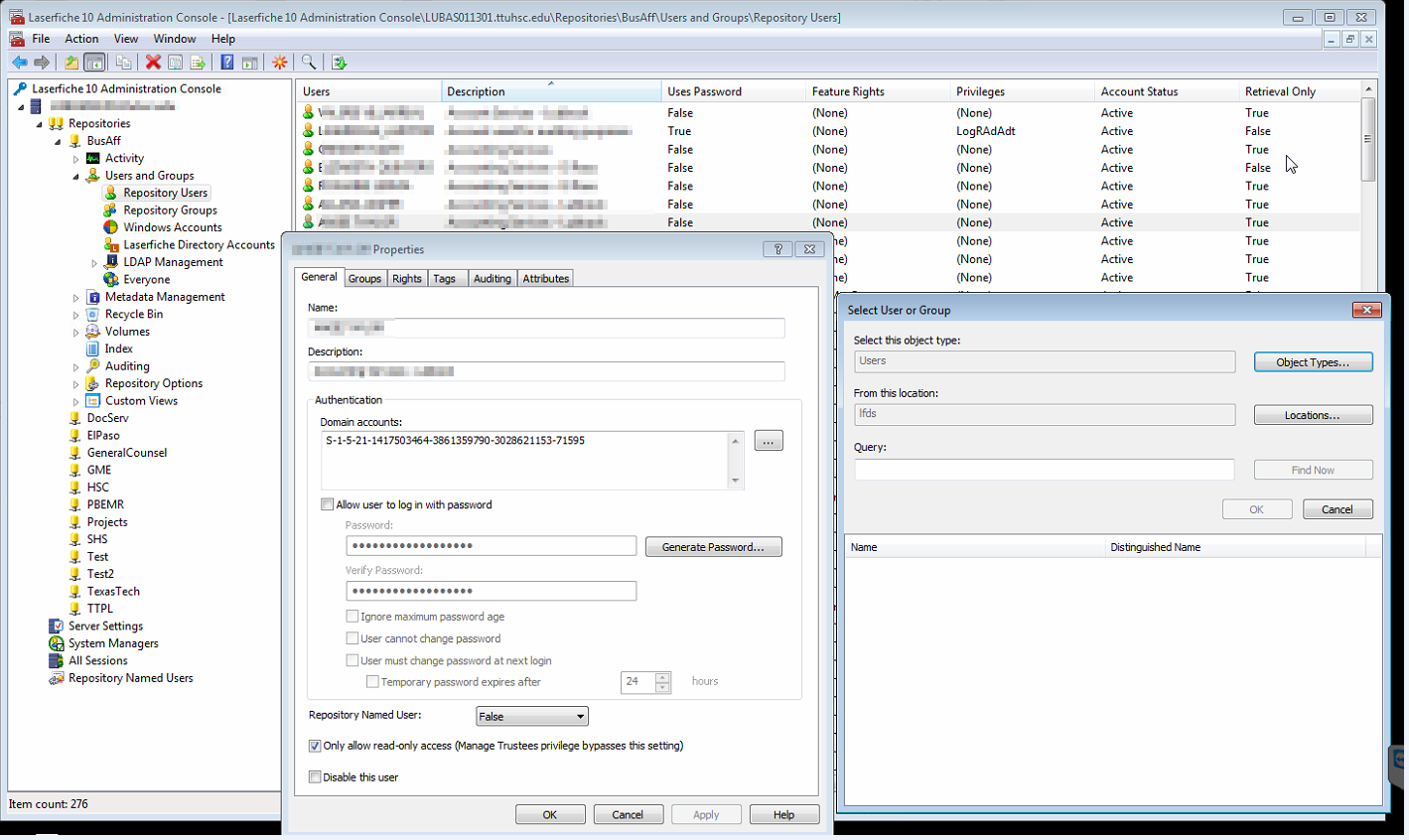Enable Allow user to log in with password
This screenshot has width=1409, height=840.
point(328,504)
